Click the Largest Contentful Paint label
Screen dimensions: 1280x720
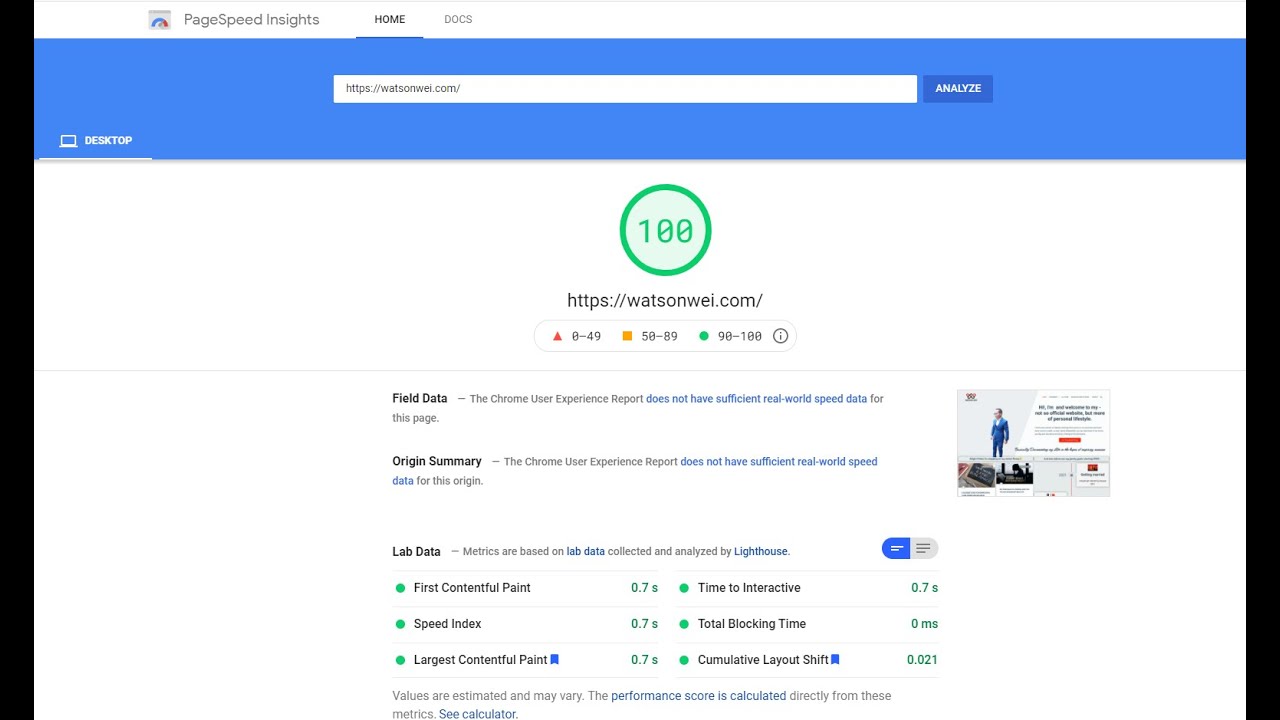tap(481, 660)
